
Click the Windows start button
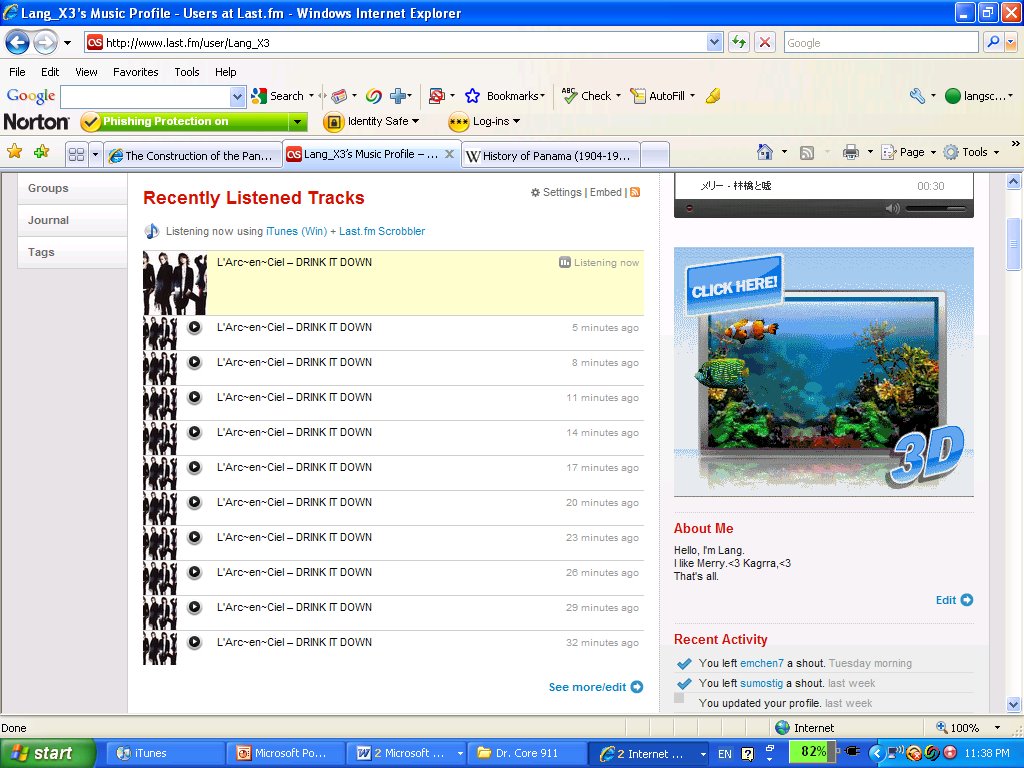(x=47, y=753)
